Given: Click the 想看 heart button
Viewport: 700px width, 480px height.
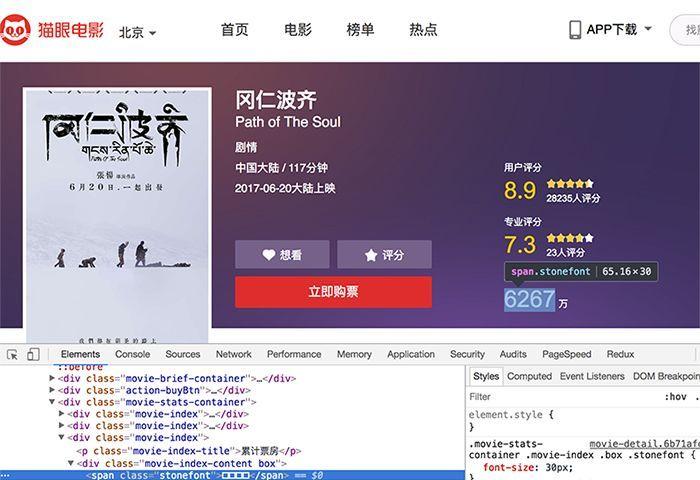Looking at the screenshot, I should (x=282, y=255).
